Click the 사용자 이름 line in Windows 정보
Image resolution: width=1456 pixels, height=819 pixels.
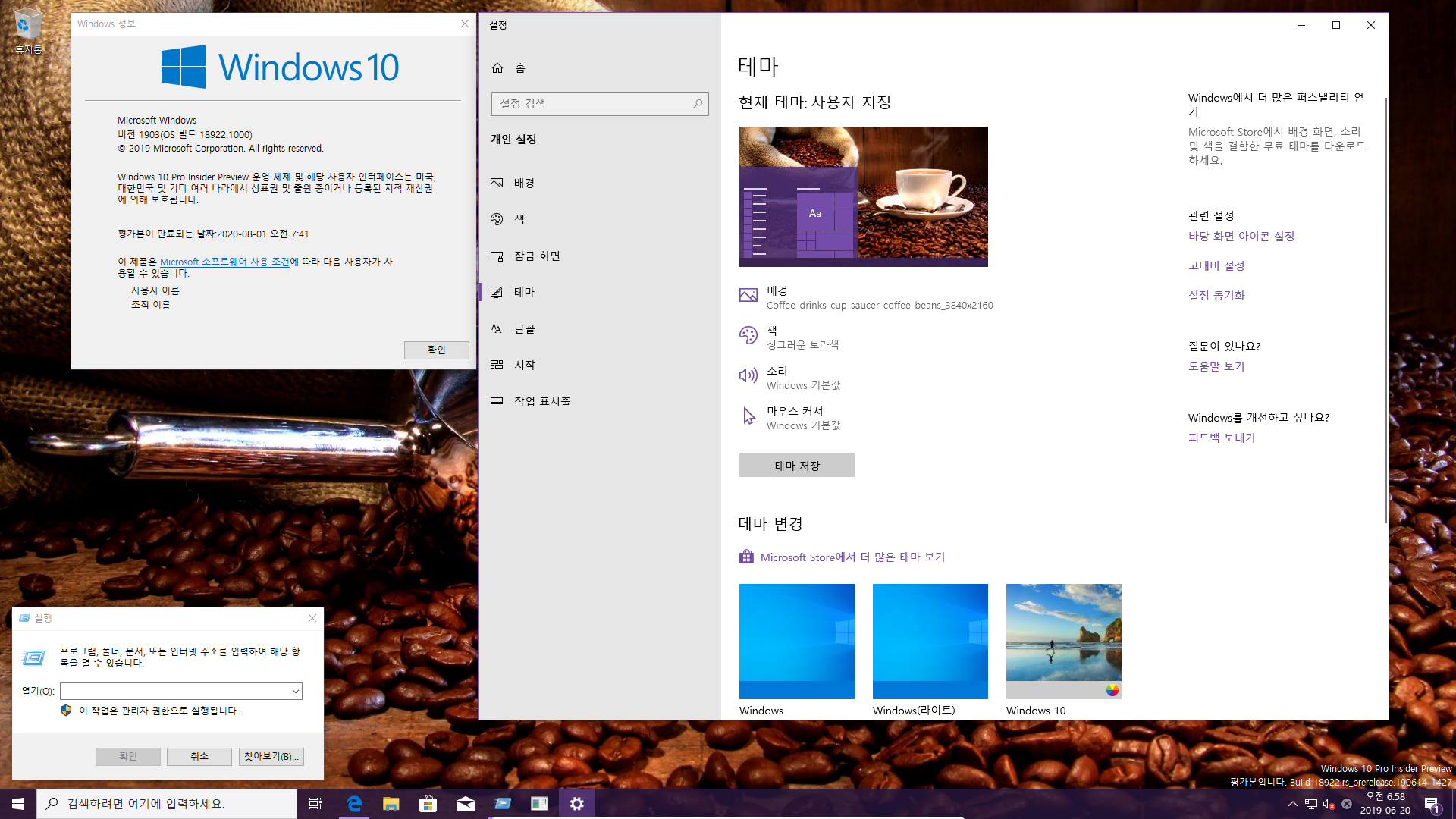click(x=155, y=290)
